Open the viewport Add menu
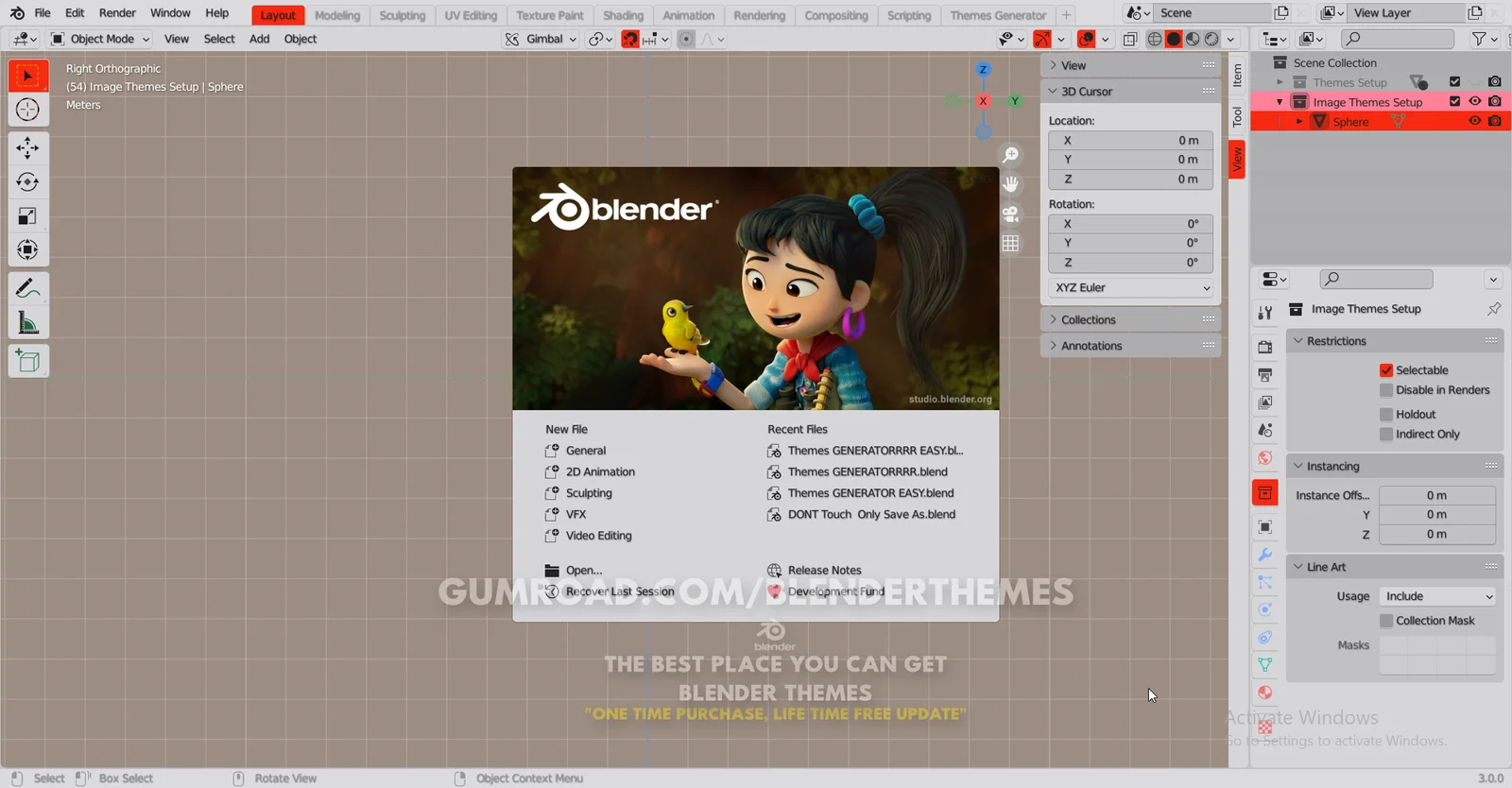The image size is (1512, 788). pos(259,39)
